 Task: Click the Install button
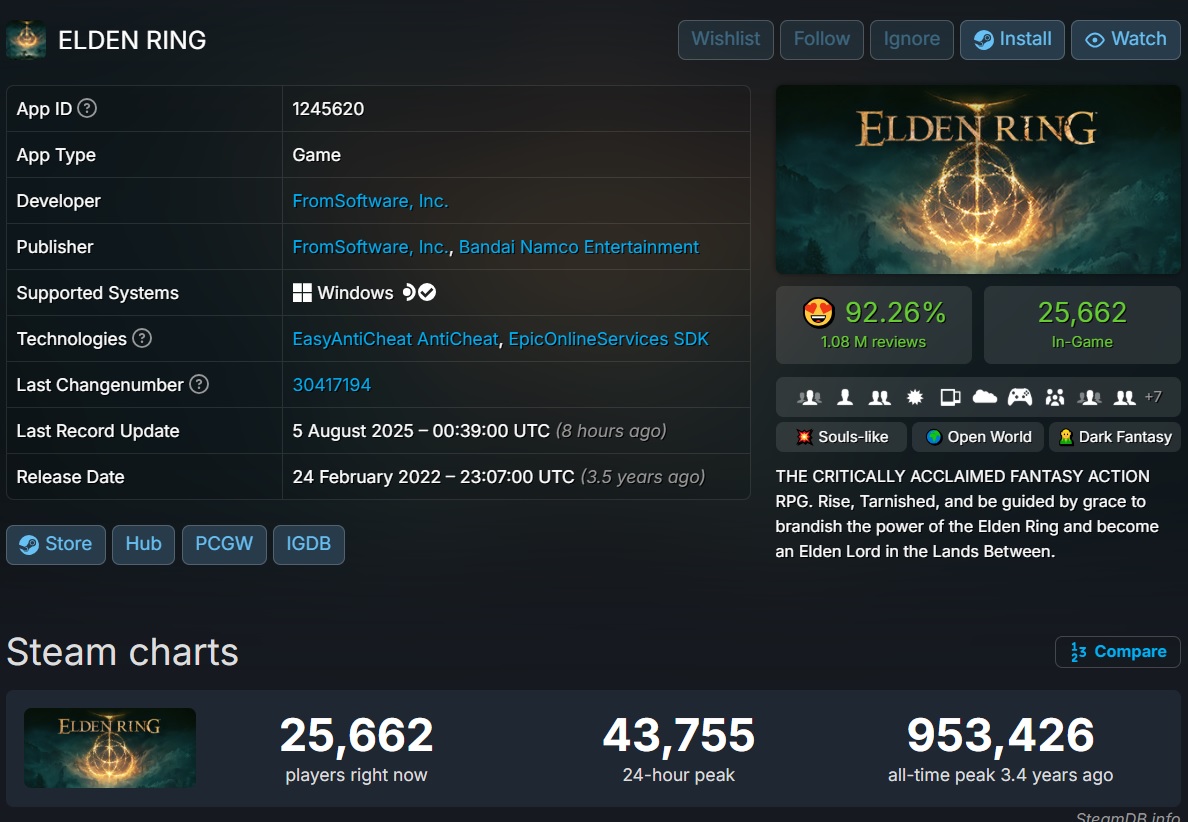[x=1012, y=39]
